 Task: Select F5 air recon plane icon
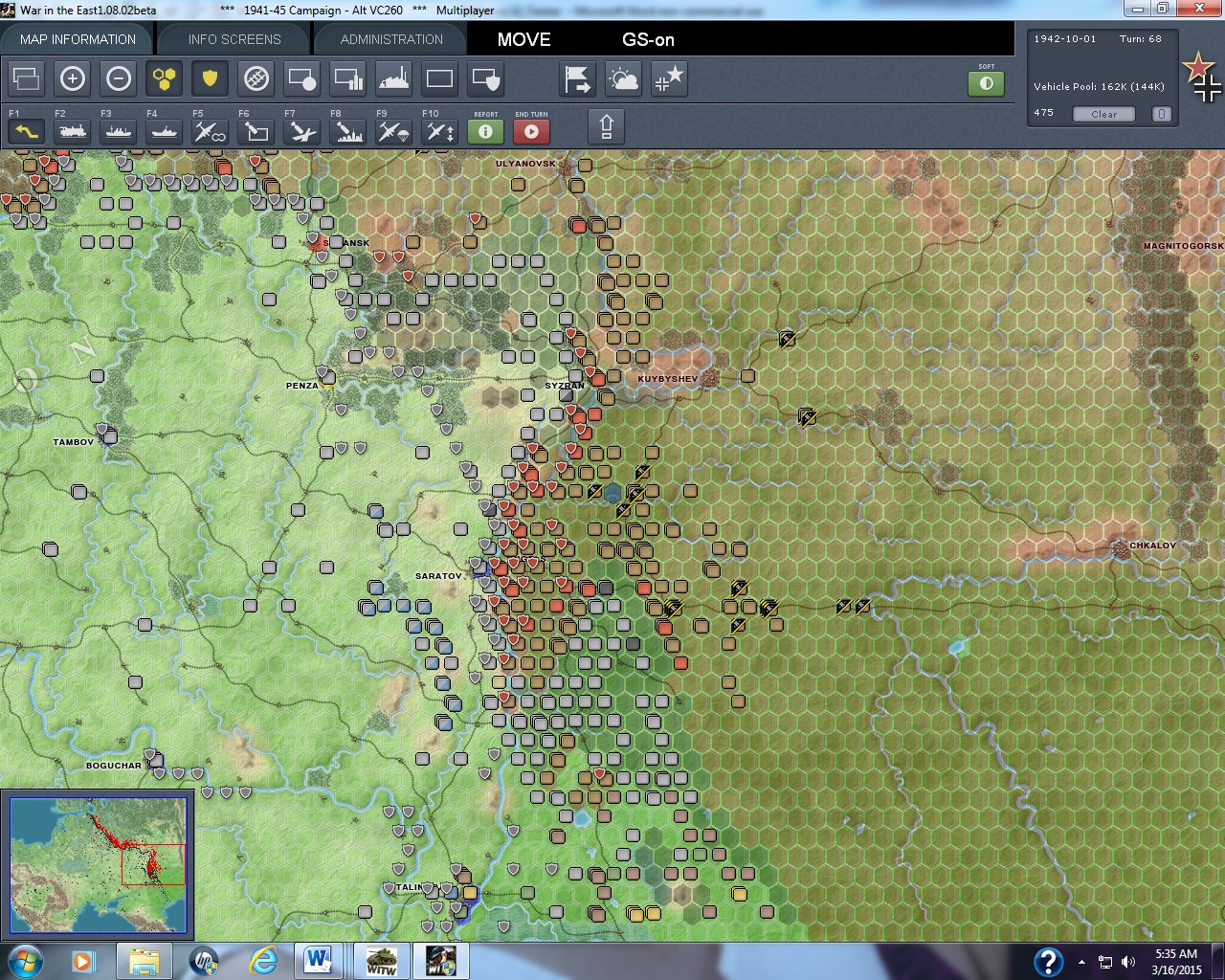(x=211, y=130)
